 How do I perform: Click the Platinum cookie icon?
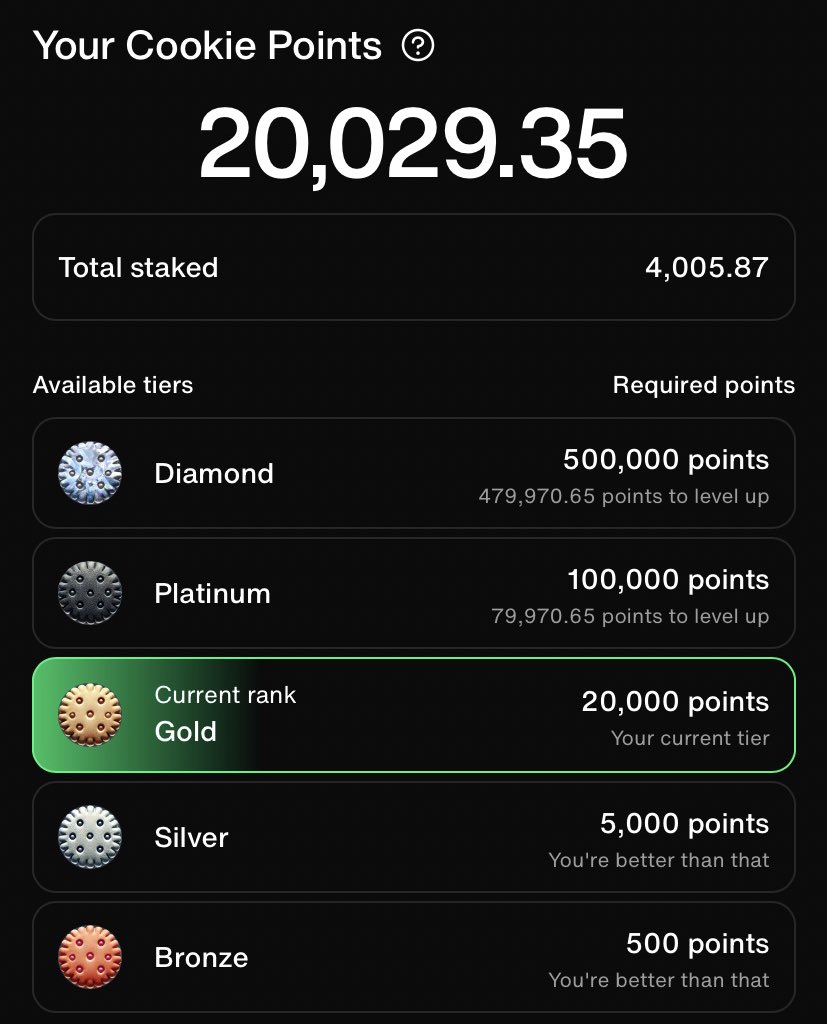point(90,593)
